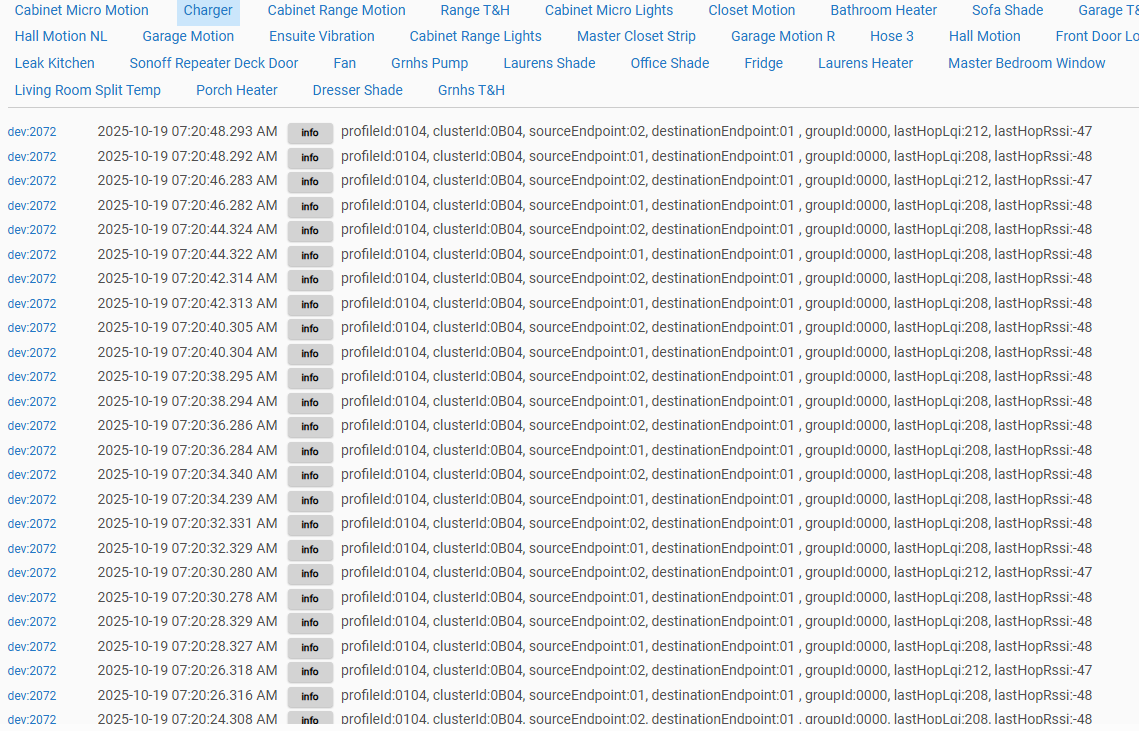Follow dev:2072 link for 07:20:34.340 entry
Image resolution: width=1139 pixels, height=731 pixels.
pos(32,475)
